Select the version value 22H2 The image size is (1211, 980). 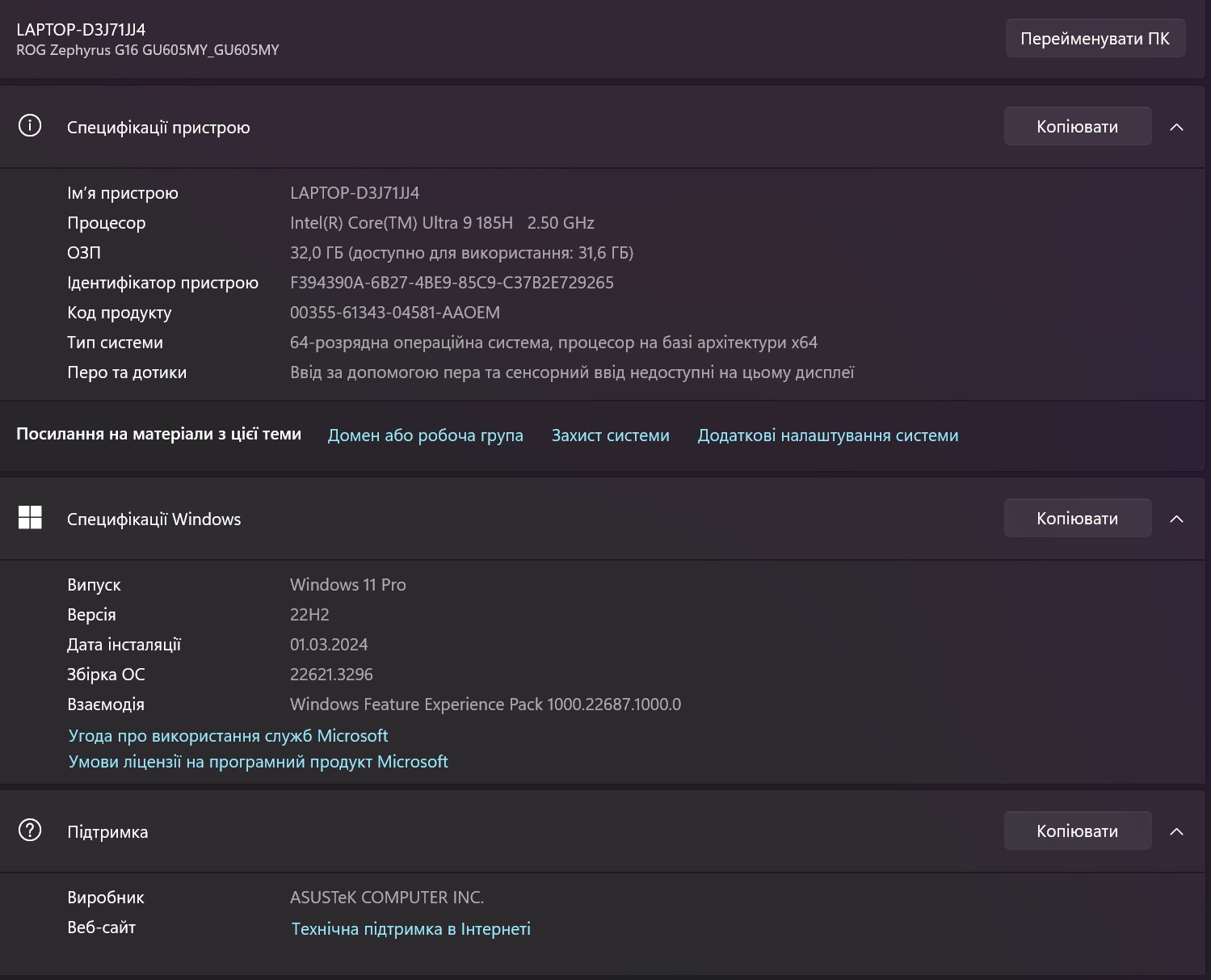point(309,615)
